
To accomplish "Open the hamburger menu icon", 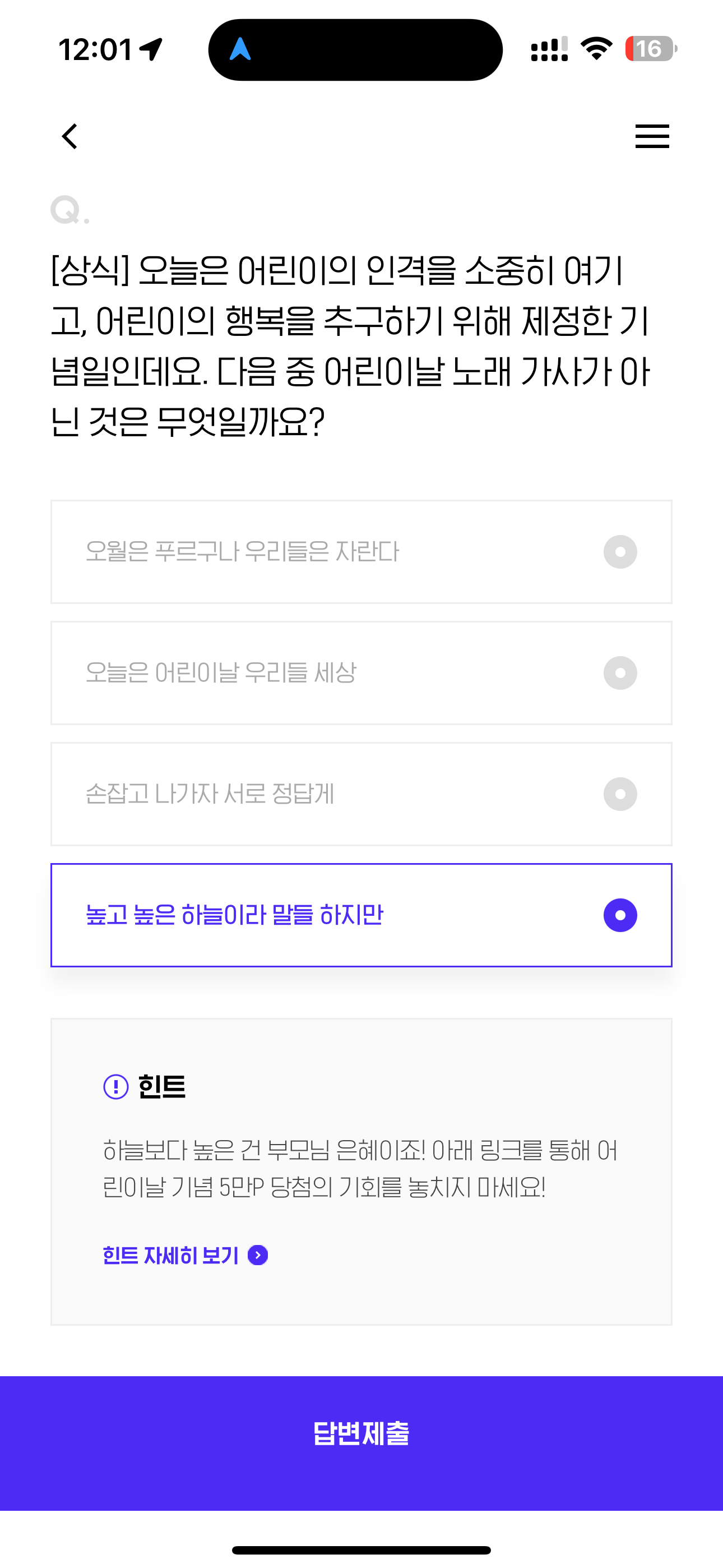I will 652,136.
